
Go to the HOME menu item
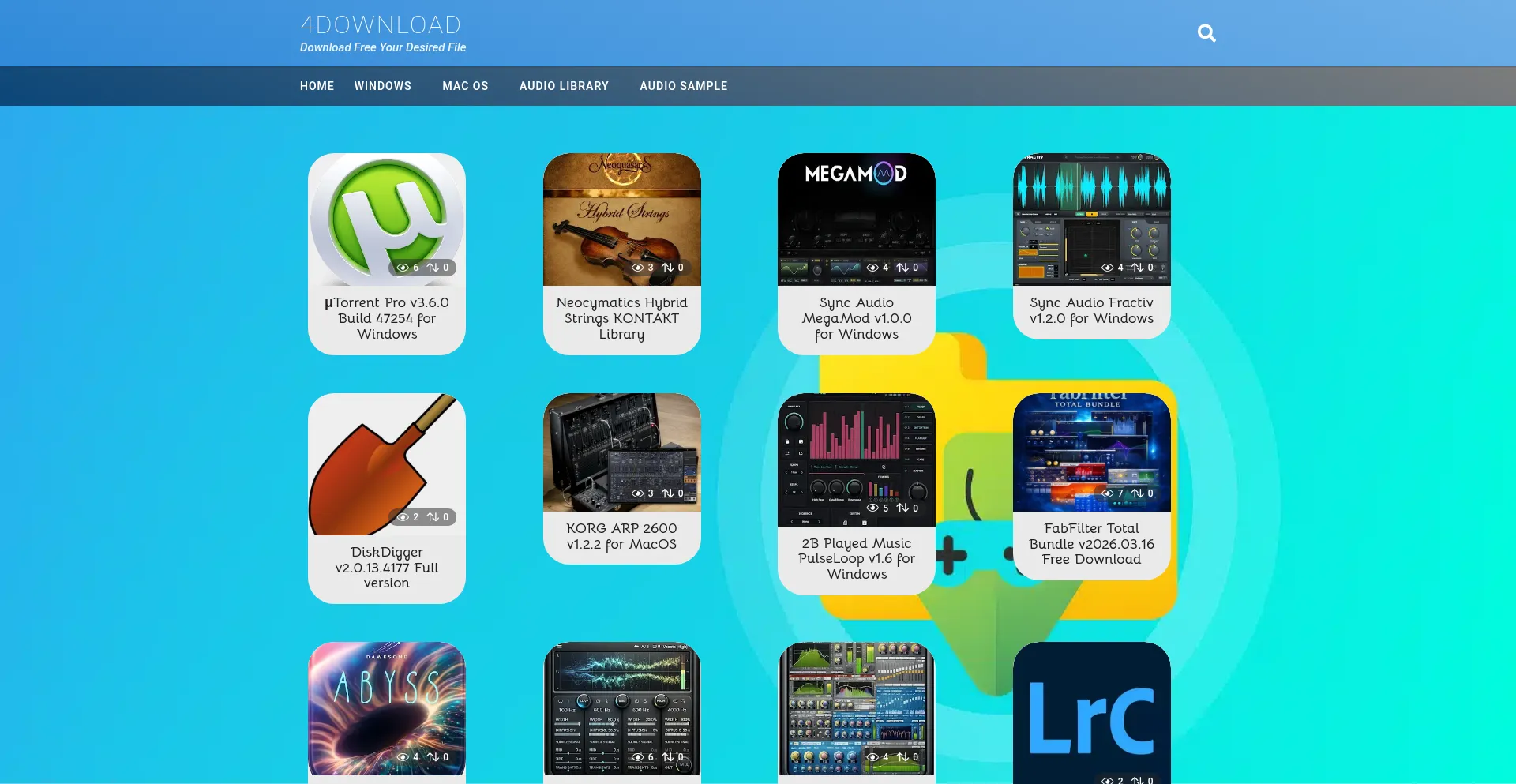click(317, 86)
